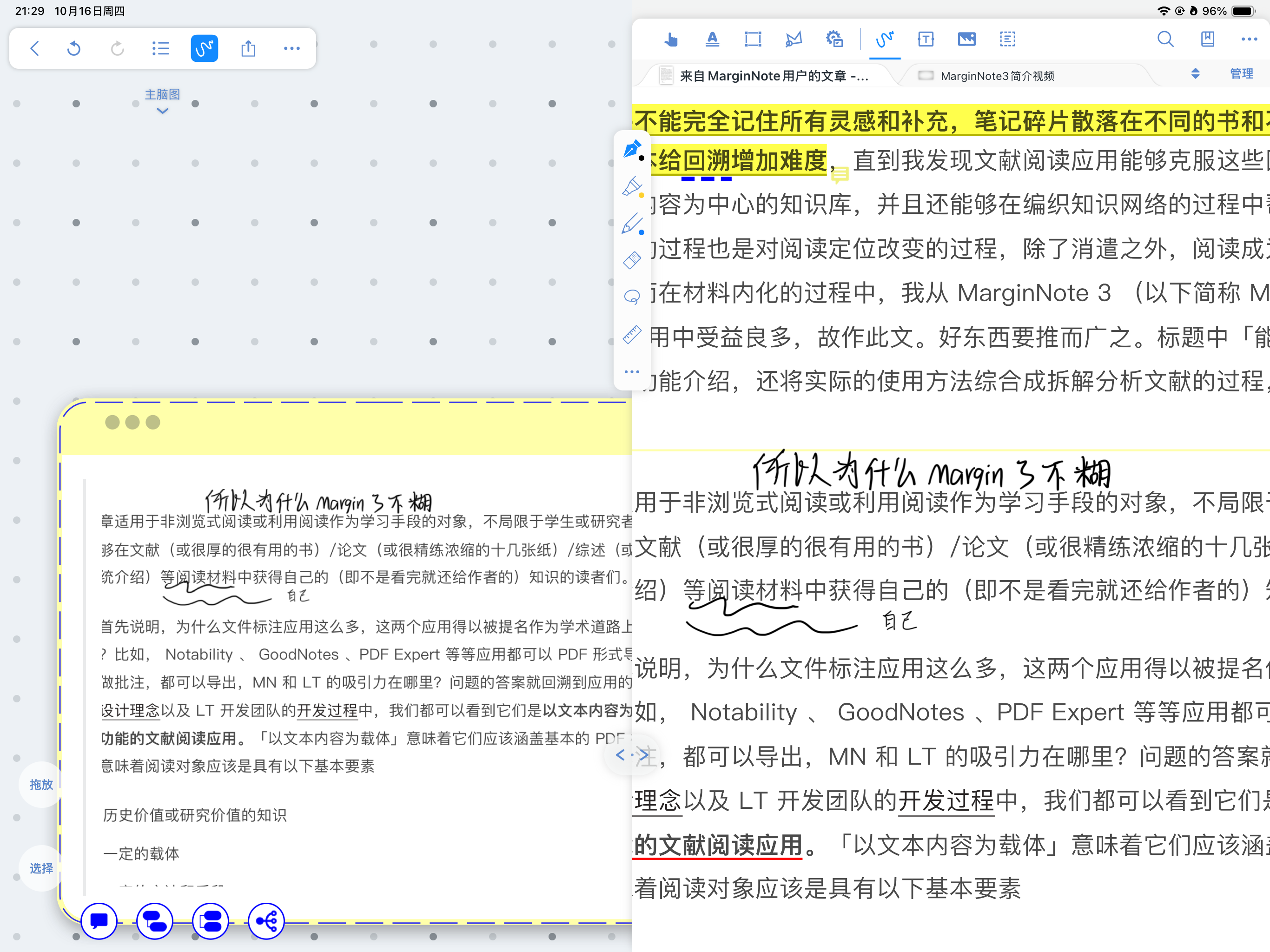Click the 管理 button

tap(1241, 74)
